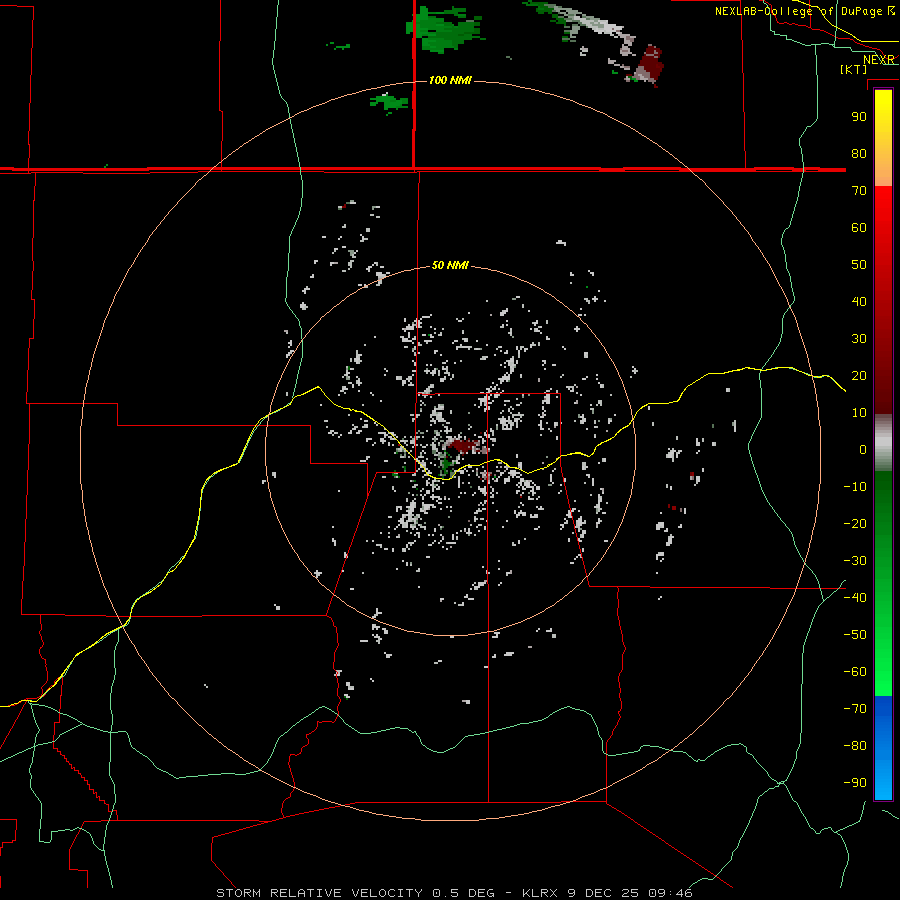Click the +20 kt scale label
900x900 pixels.
coord(859,376)
